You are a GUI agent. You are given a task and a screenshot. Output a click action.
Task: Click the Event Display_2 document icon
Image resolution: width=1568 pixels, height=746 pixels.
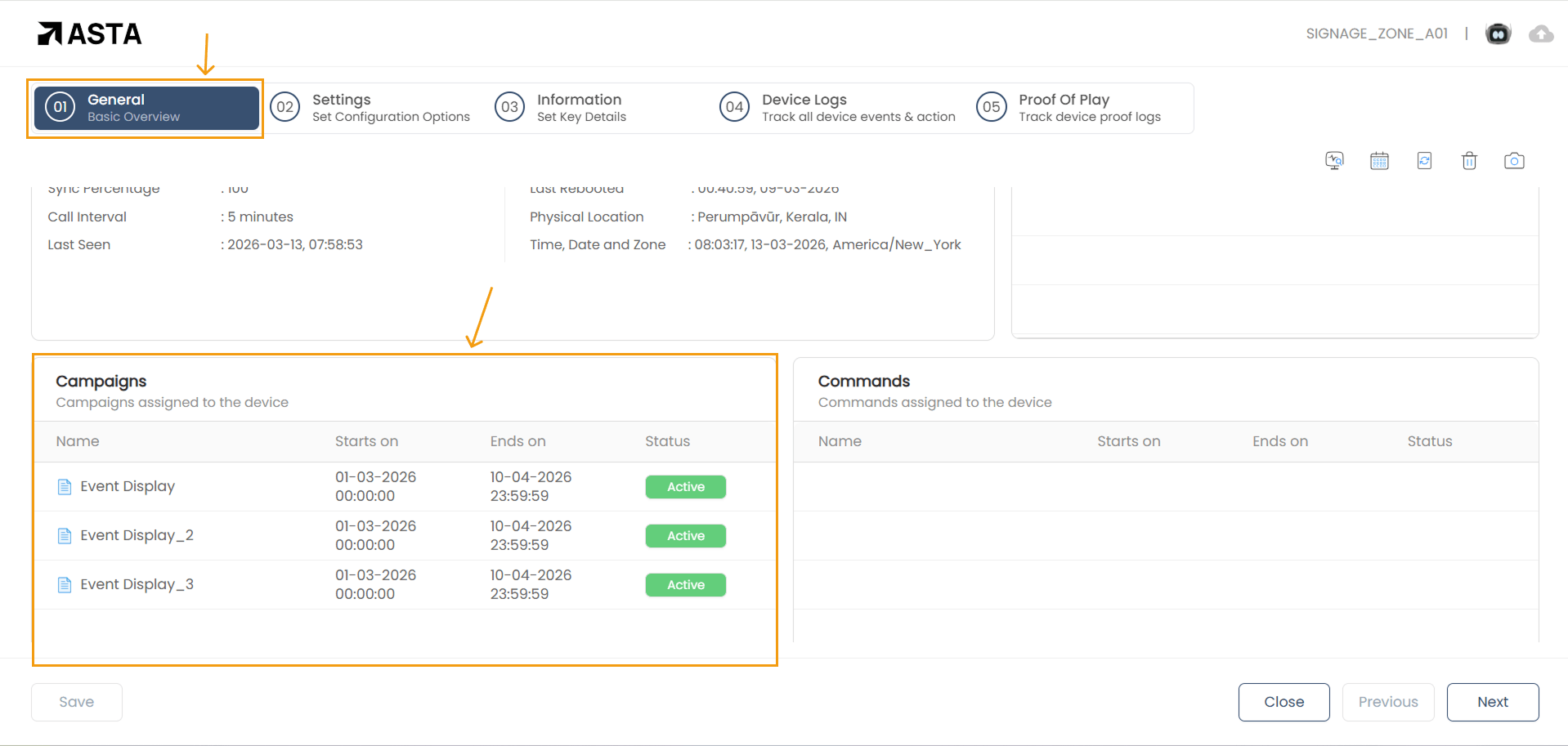[x=65, y=536]
